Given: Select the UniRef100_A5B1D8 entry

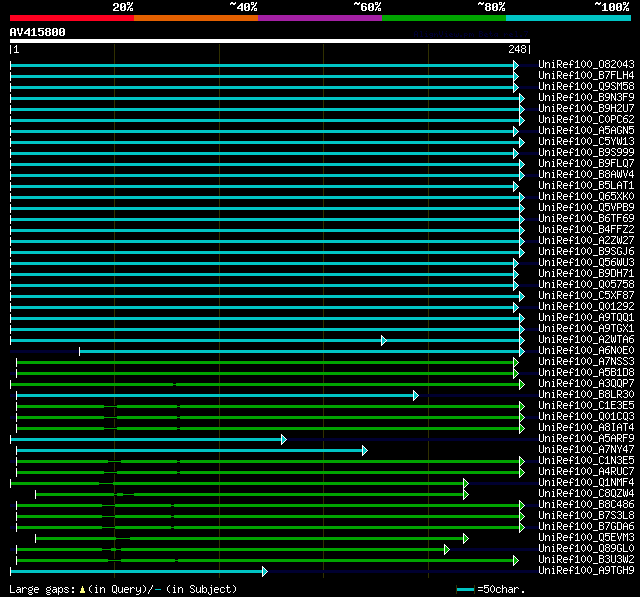Looking at the screenshot, I should coord(586,373).
